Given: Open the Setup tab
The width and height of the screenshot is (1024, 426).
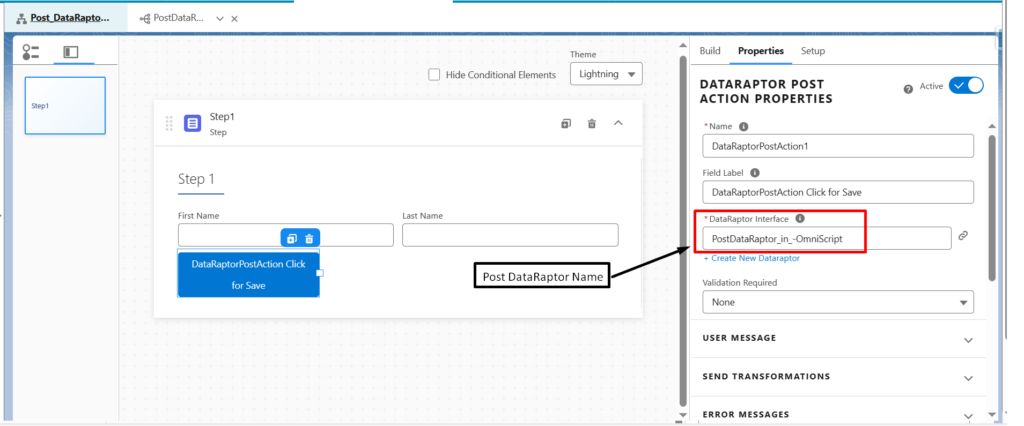Looking at the screenshot, I should pos(813,51).
